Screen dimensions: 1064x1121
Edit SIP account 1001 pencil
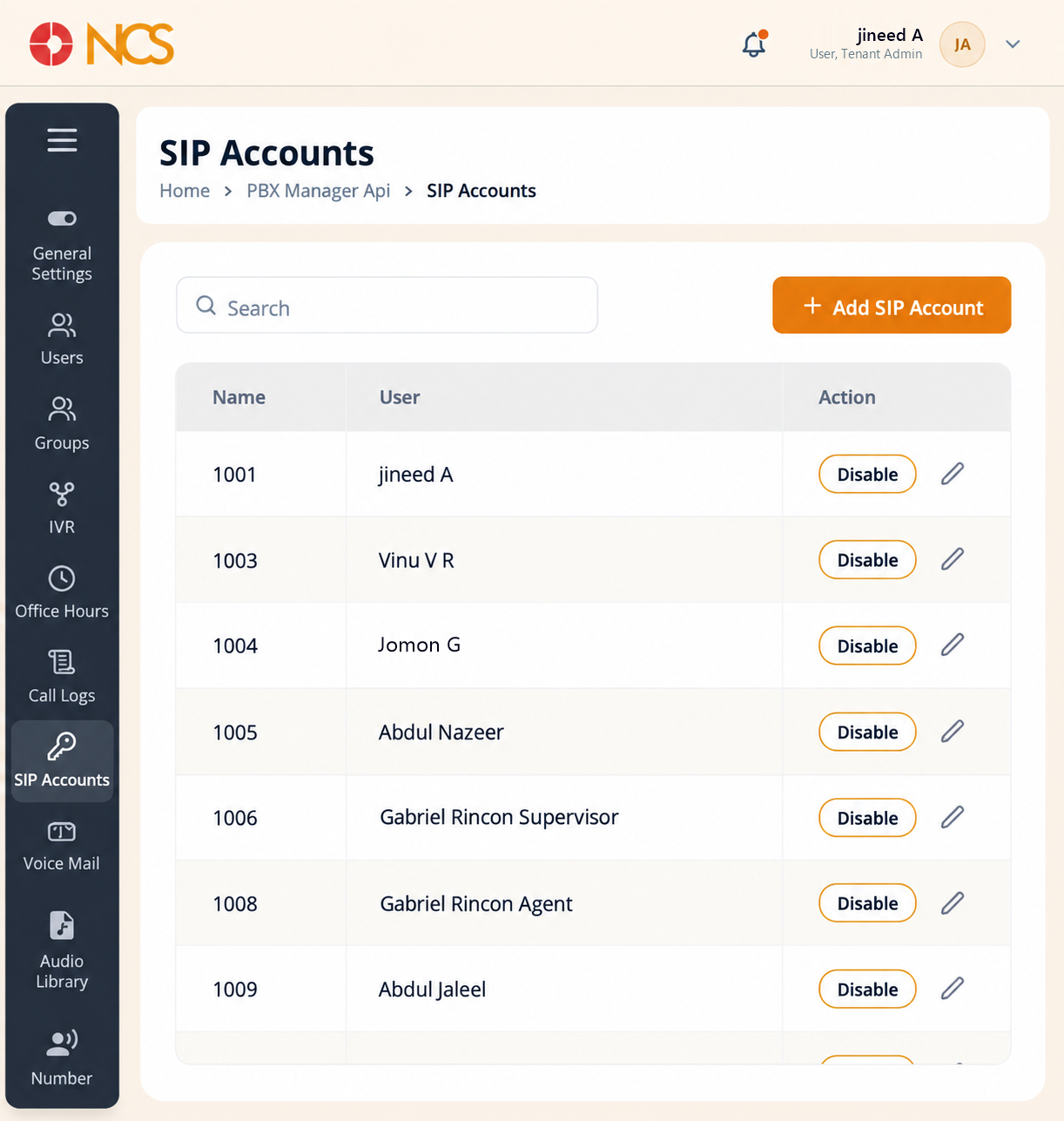pos(953,473)
